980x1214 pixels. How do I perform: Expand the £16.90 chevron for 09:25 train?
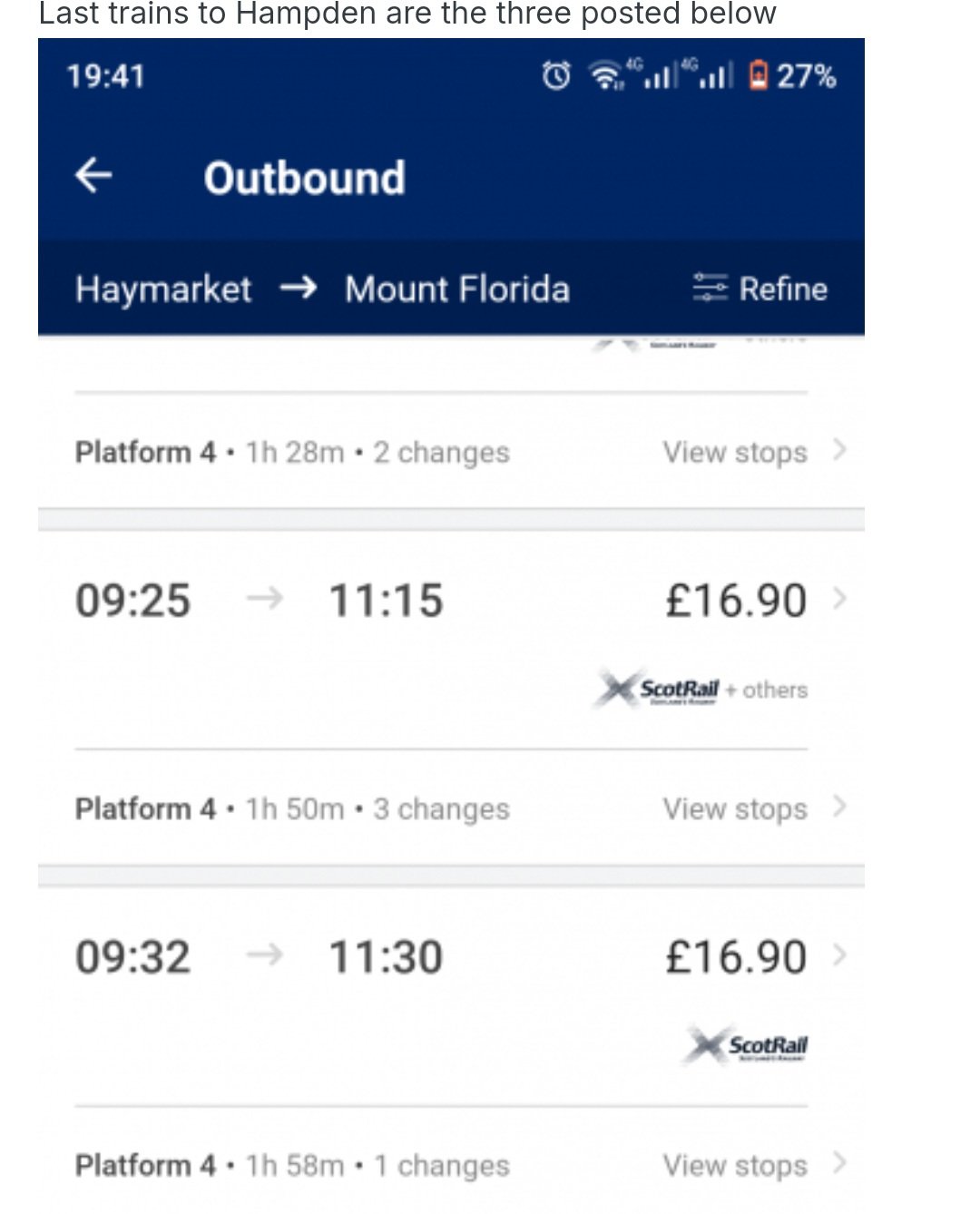[x=839, y=599]
